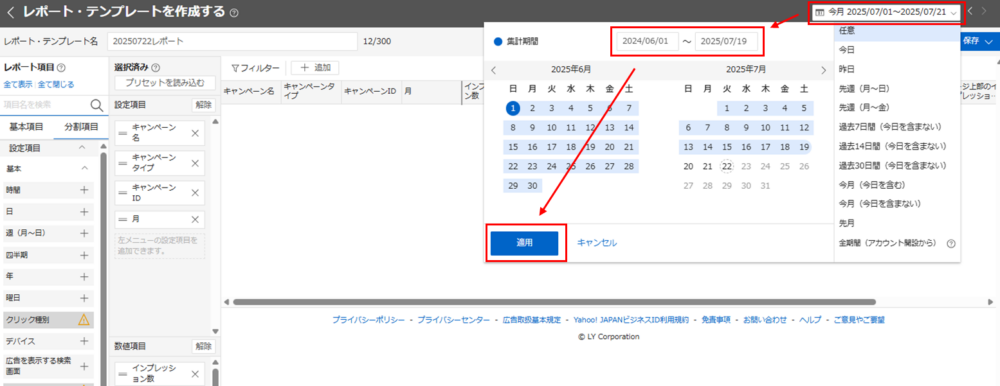Click the horizontal scrollbar under the table

pos(554,302)
